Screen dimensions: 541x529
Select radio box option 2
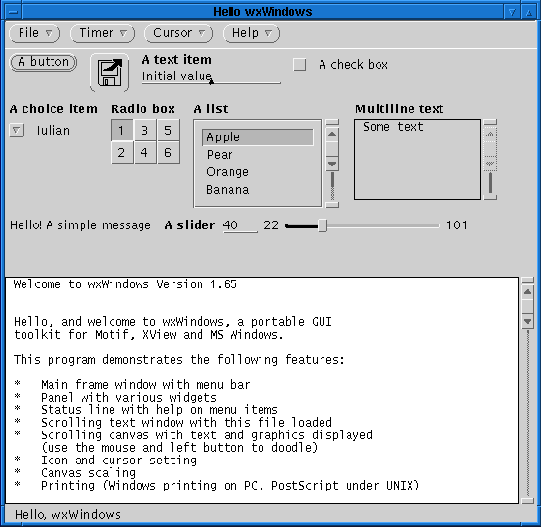click(x=121, y=153)
